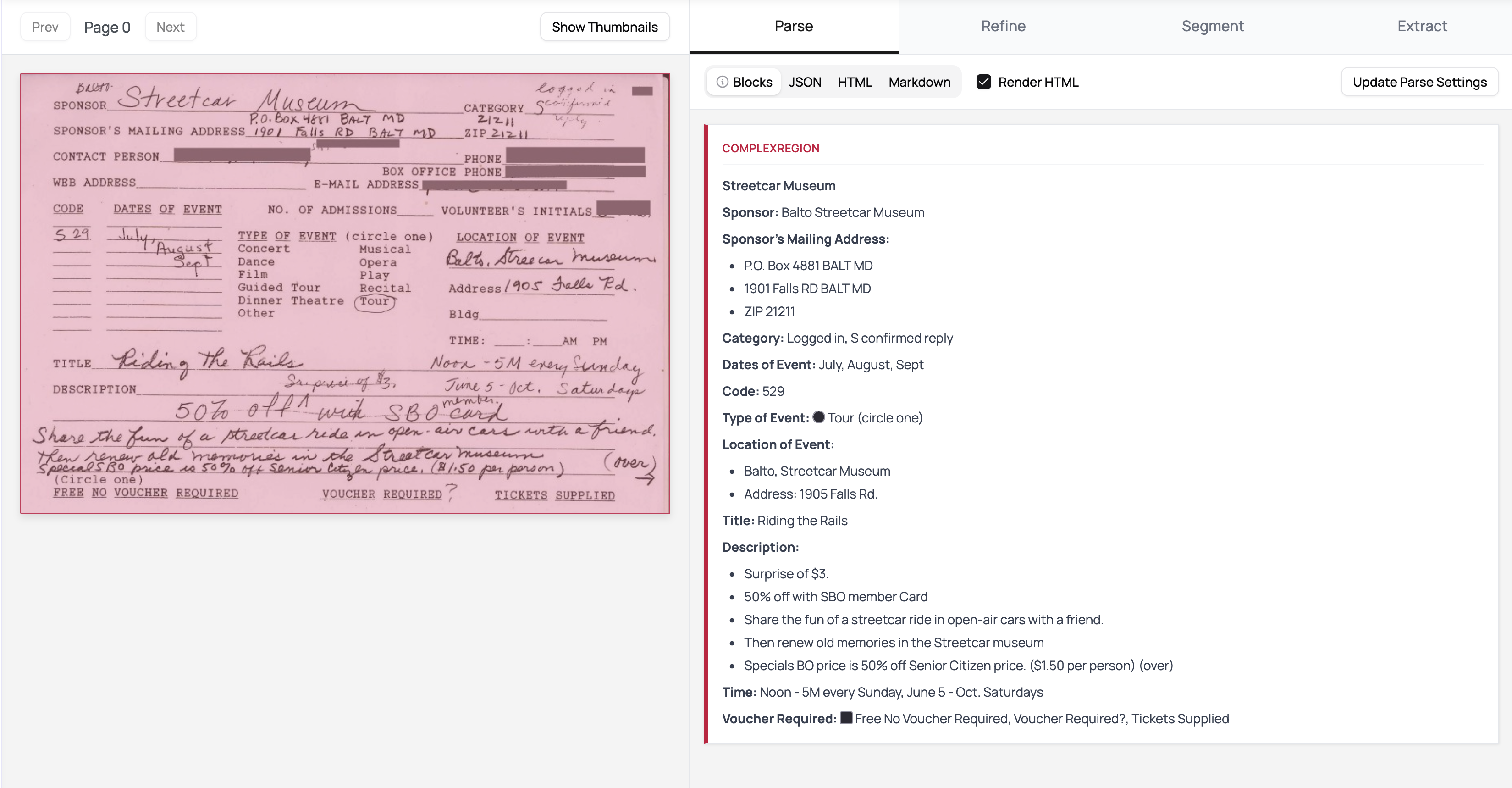Screen dimensions: 1512x788
Task: Click the 'Time: Noon - 5M' line
Action: click(x=882, y=692)
